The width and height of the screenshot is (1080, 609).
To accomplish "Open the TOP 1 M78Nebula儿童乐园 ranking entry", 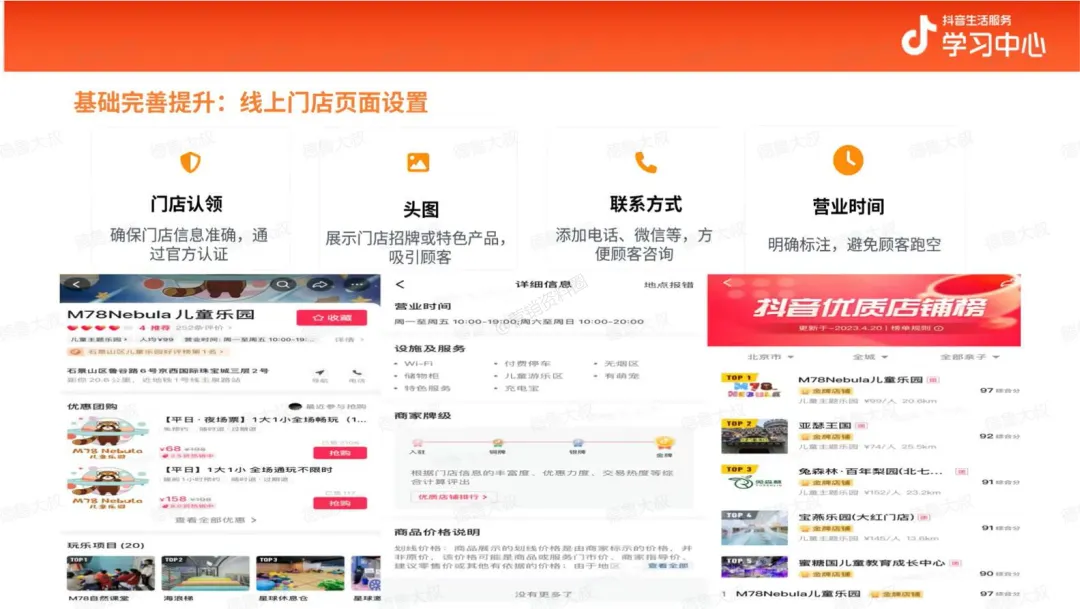I will click(870, 388).
